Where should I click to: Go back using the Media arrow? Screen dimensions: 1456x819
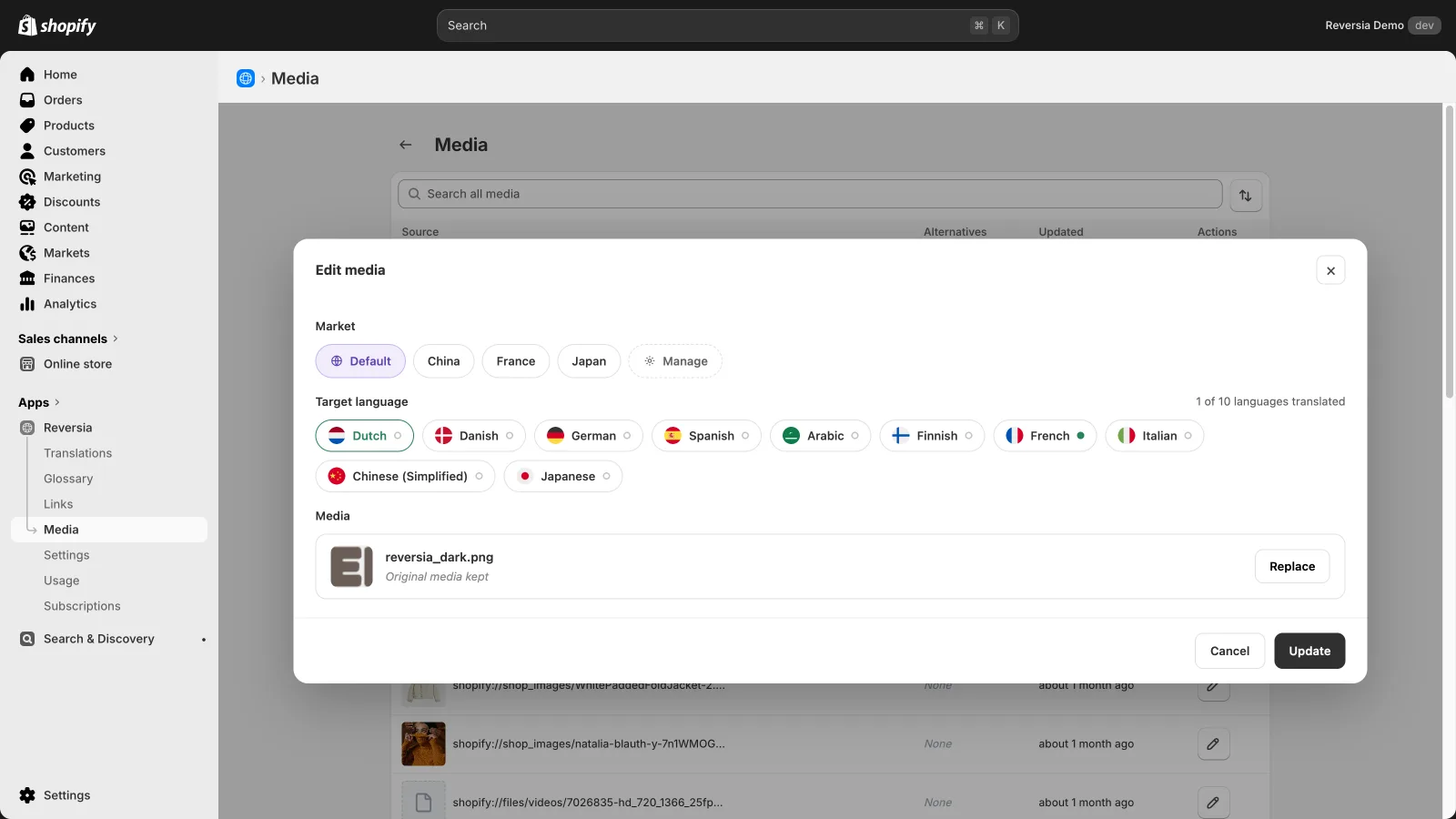406,145
